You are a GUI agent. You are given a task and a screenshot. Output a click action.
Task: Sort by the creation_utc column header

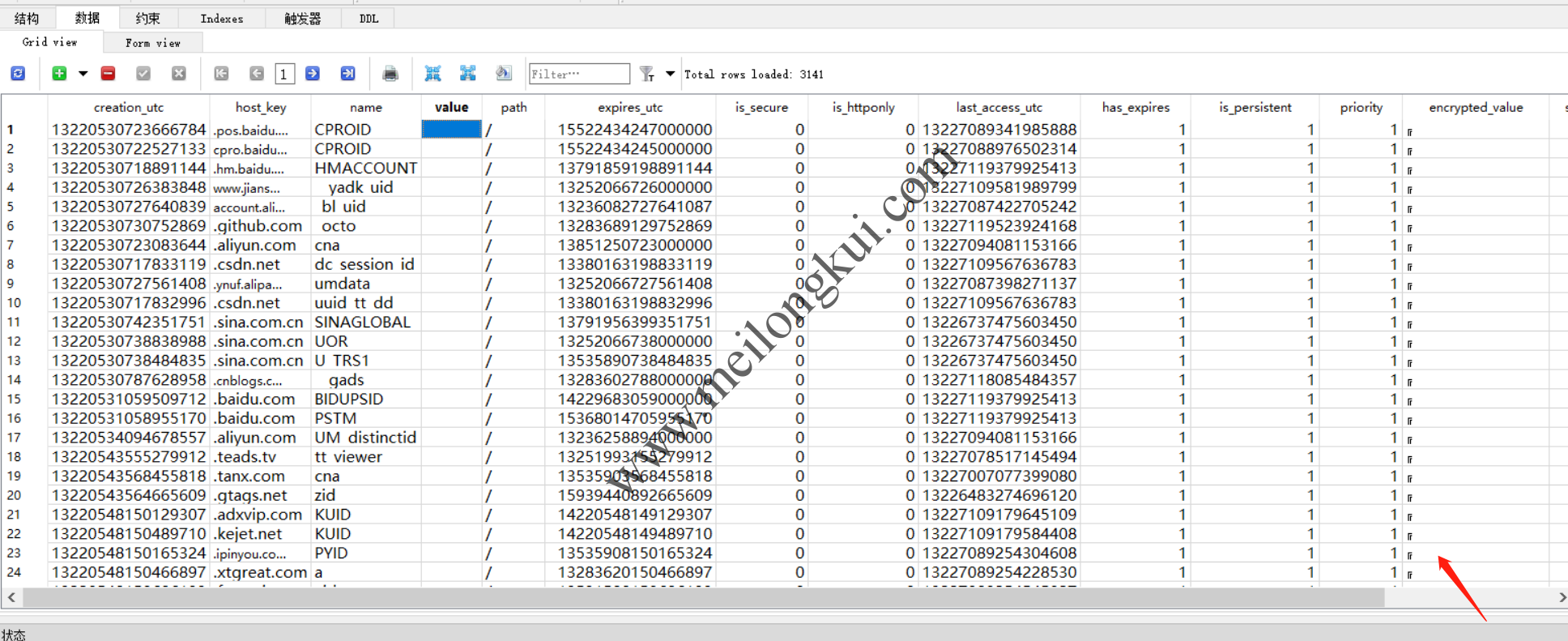click(x=129, y=107)
